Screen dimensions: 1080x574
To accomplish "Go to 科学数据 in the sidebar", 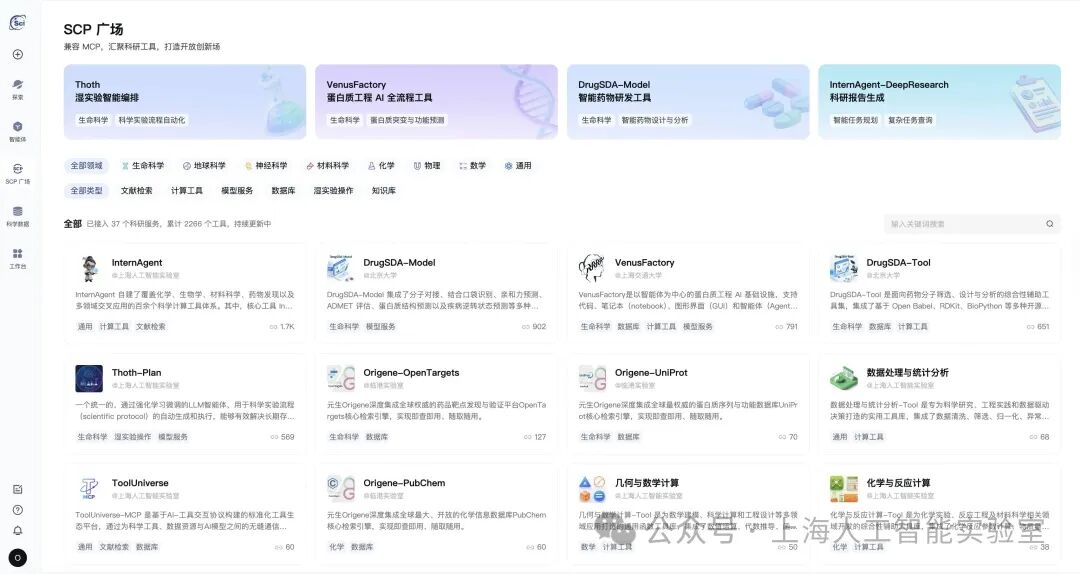I will 18,216.
